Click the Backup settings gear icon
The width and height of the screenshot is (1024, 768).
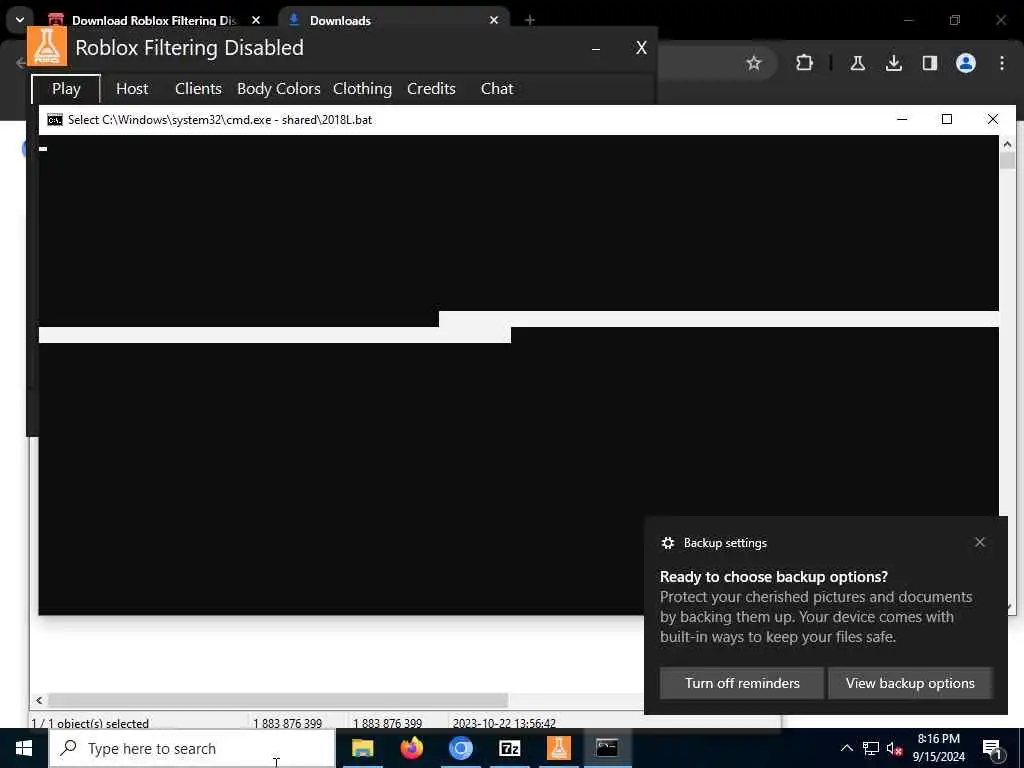click(667, 543)
